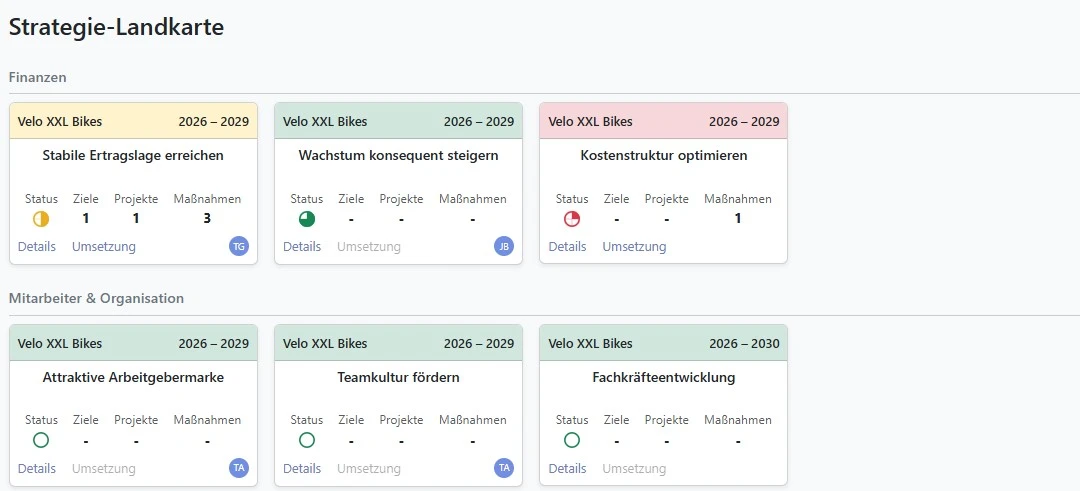
Task: Open Details of Wachstum konsequent steigern
Action: coord(302,247)
